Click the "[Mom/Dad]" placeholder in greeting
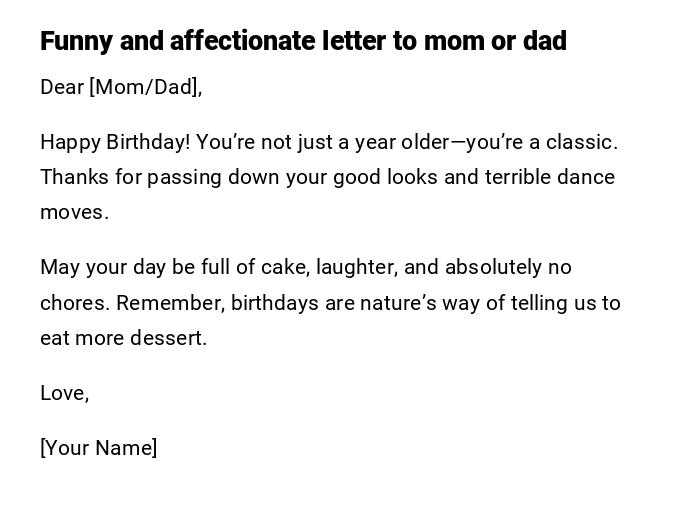 (145, 87)
